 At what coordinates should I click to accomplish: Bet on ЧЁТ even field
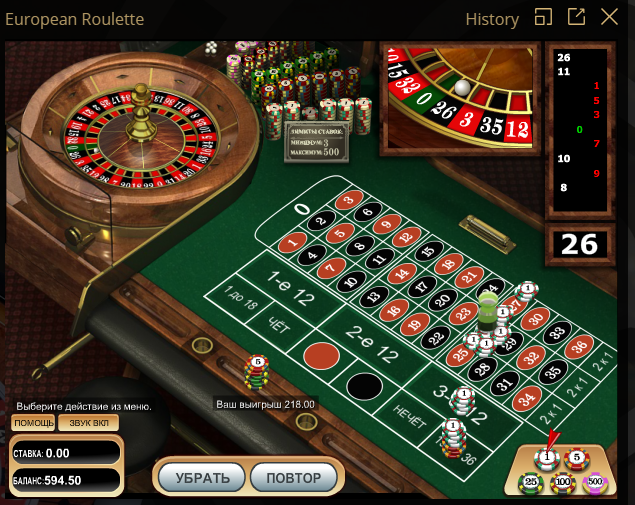[279, 325]
